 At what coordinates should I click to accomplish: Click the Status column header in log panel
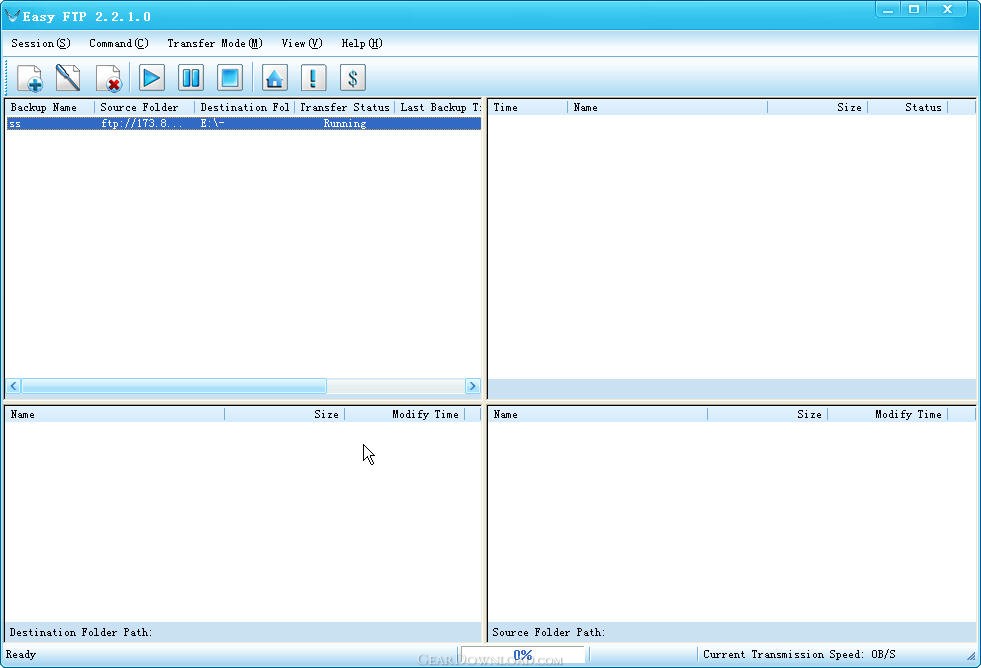(x=908, y=108)
